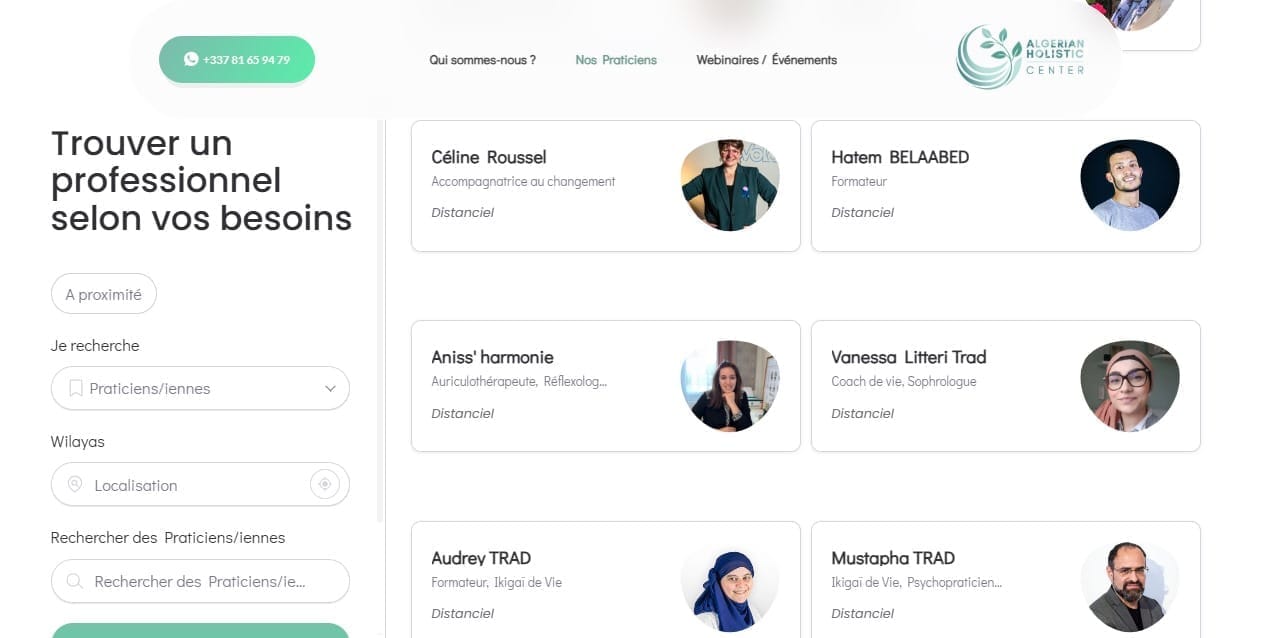Click the sidebar vertical scrollbar
The width and height of the screenshot is (1262, 638).
point(380,320)
